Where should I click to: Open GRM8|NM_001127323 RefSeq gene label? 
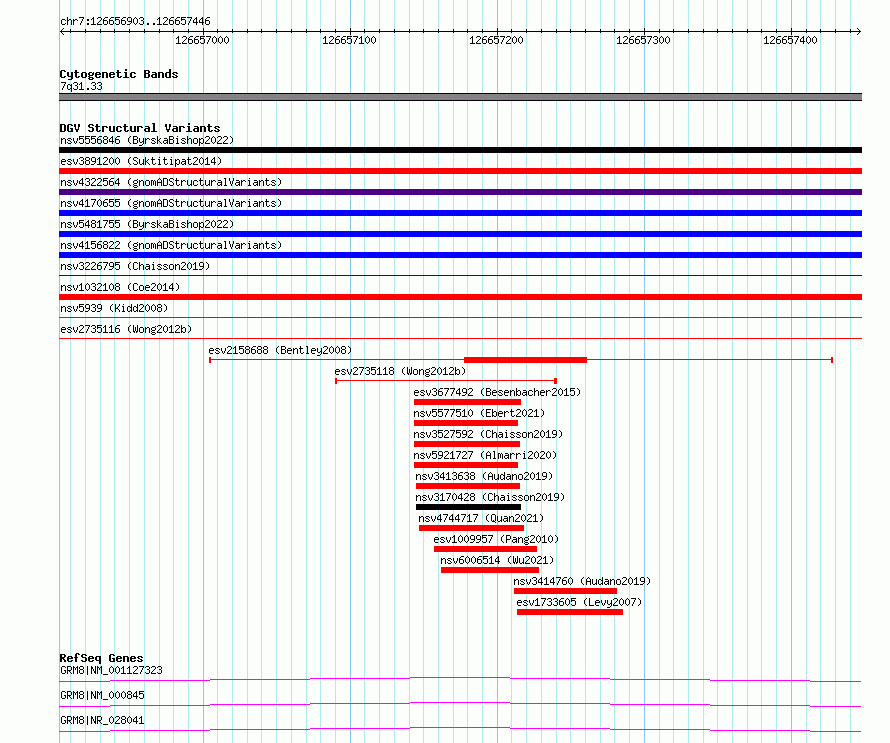[111, 670]
